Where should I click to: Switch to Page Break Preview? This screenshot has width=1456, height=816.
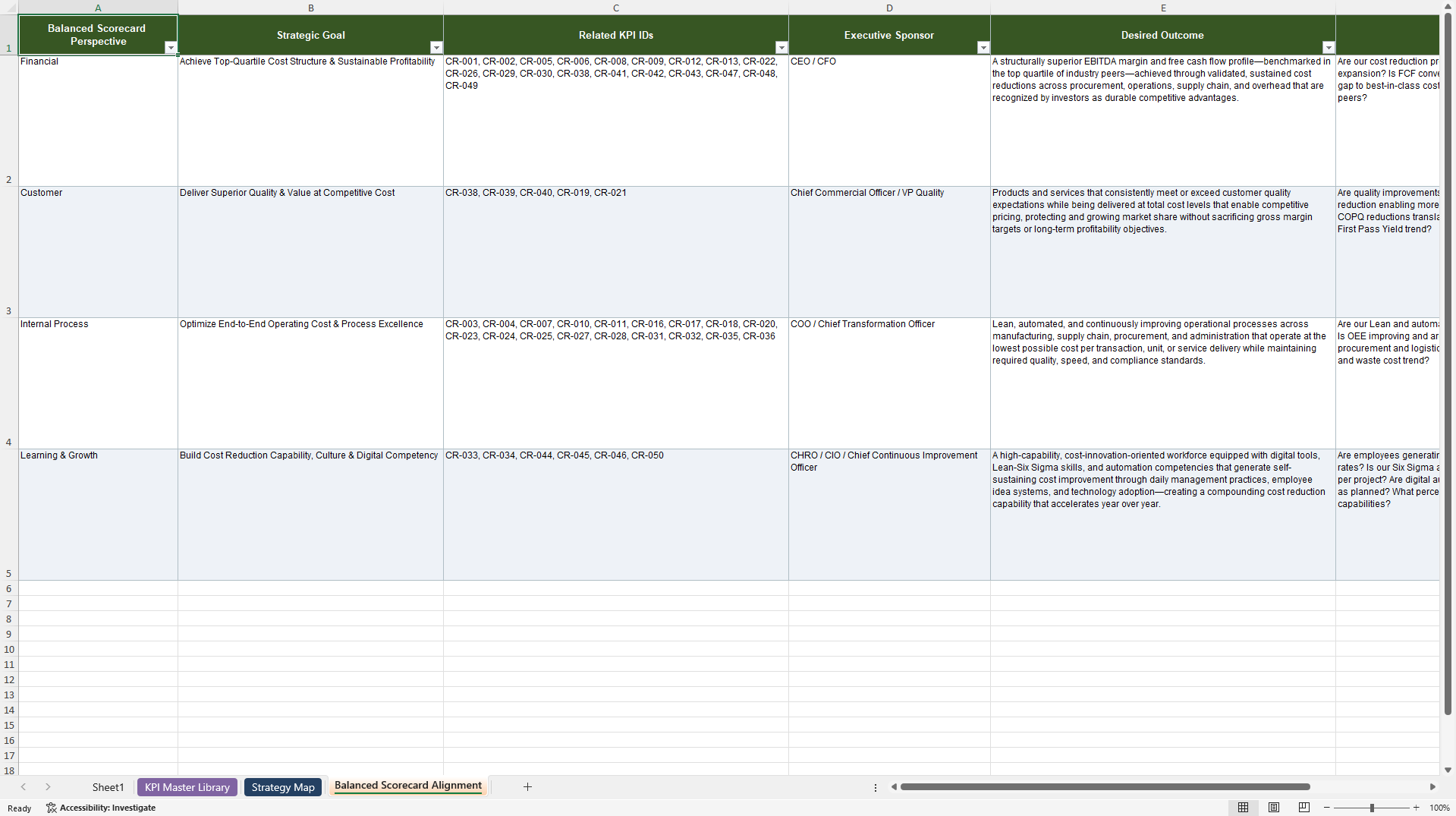coord(1304,808)
